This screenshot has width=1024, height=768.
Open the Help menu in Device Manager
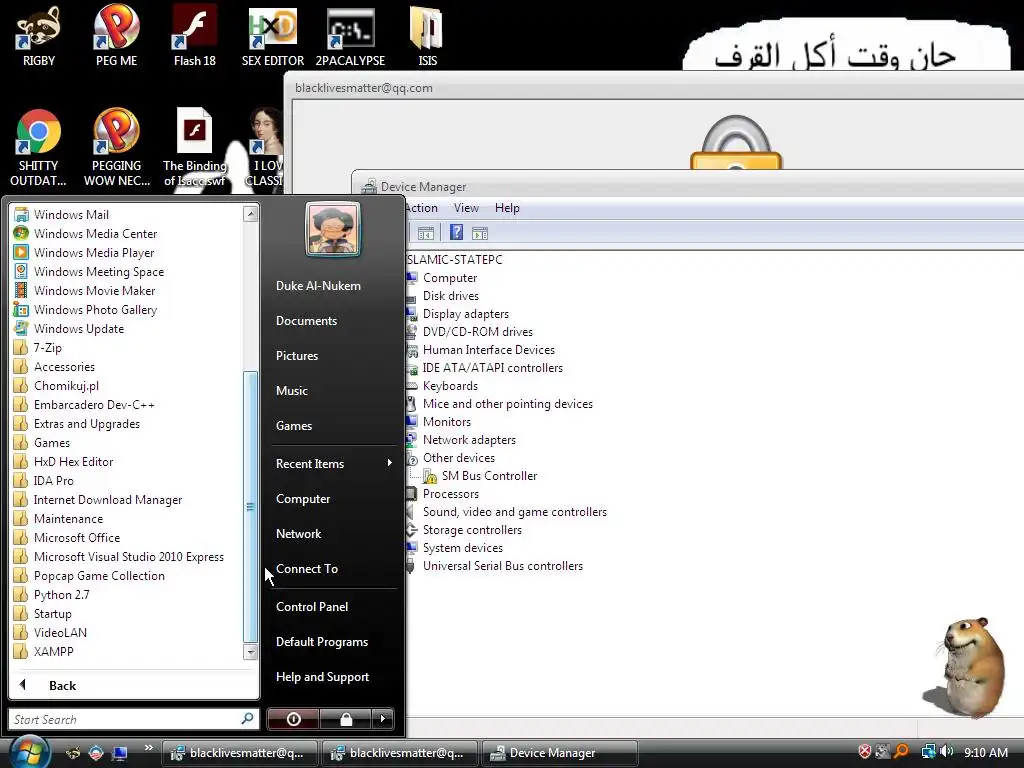point(507,208)
